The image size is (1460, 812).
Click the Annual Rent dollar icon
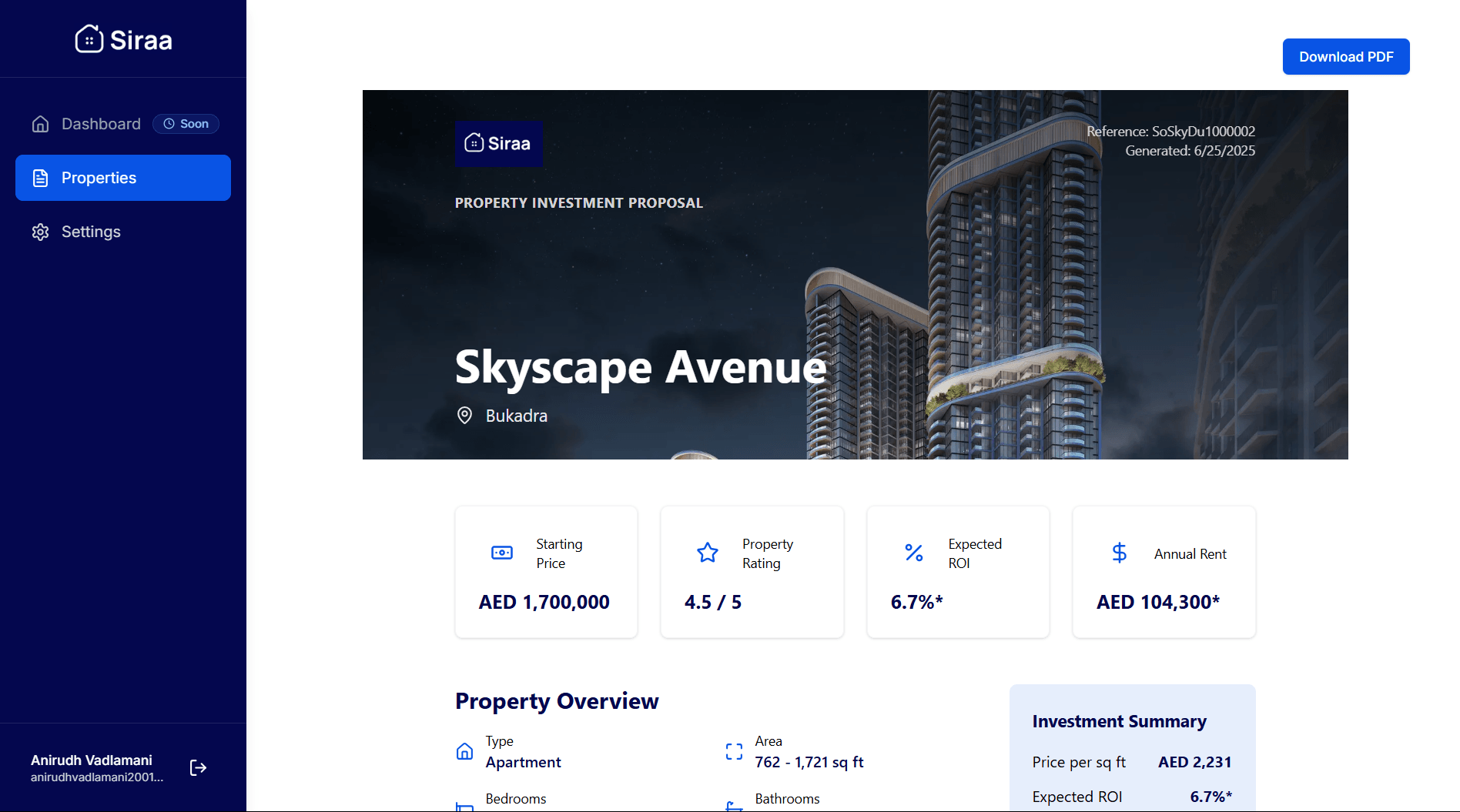[x=1119, y=553]
